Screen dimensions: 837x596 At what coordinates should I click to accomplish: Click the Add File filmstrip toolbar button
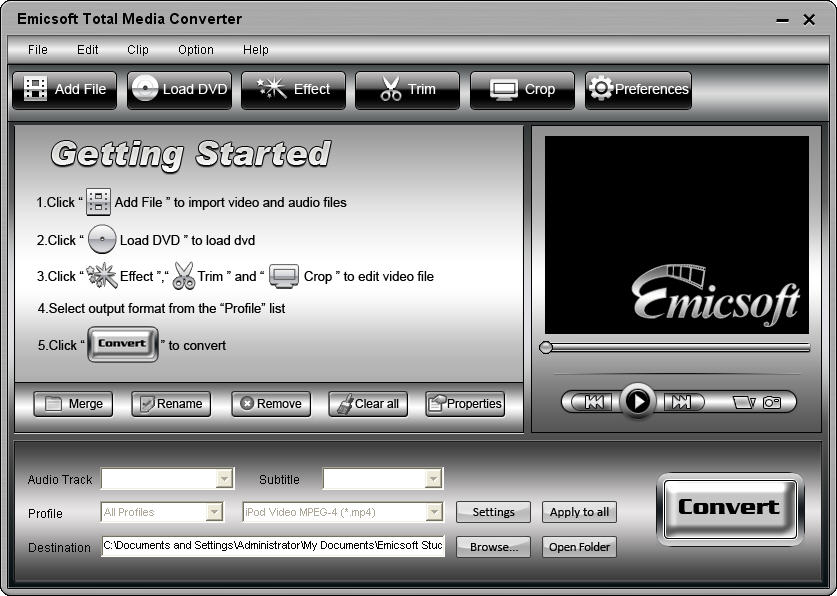pyautogui.click(x=64, y=90)
